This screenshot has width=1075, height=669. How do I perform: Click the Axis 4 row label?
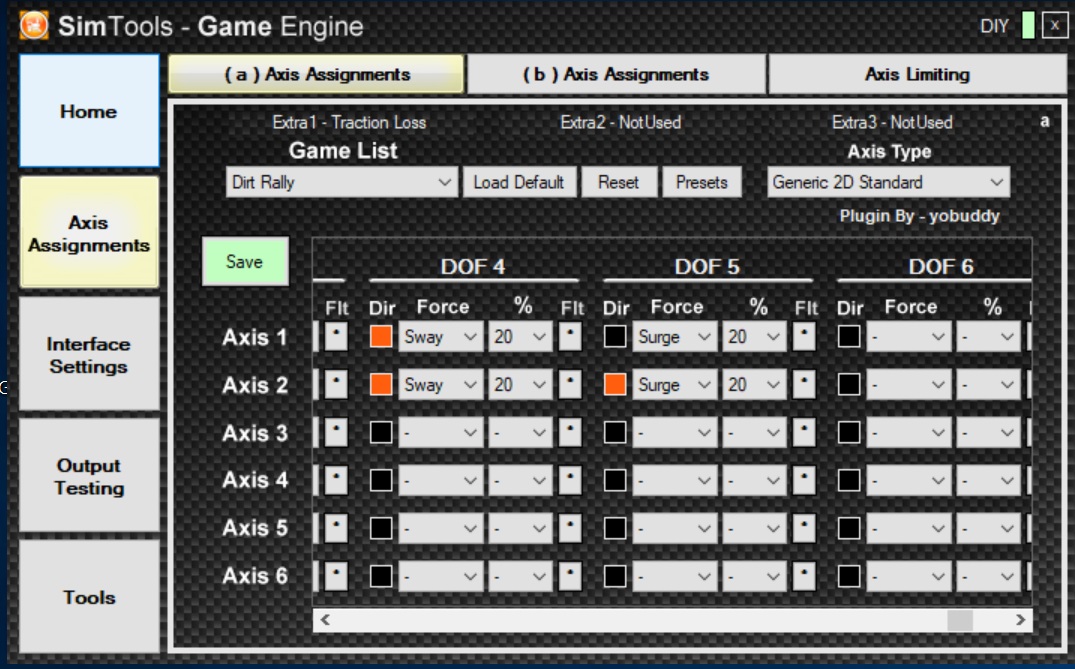[254, 480]
